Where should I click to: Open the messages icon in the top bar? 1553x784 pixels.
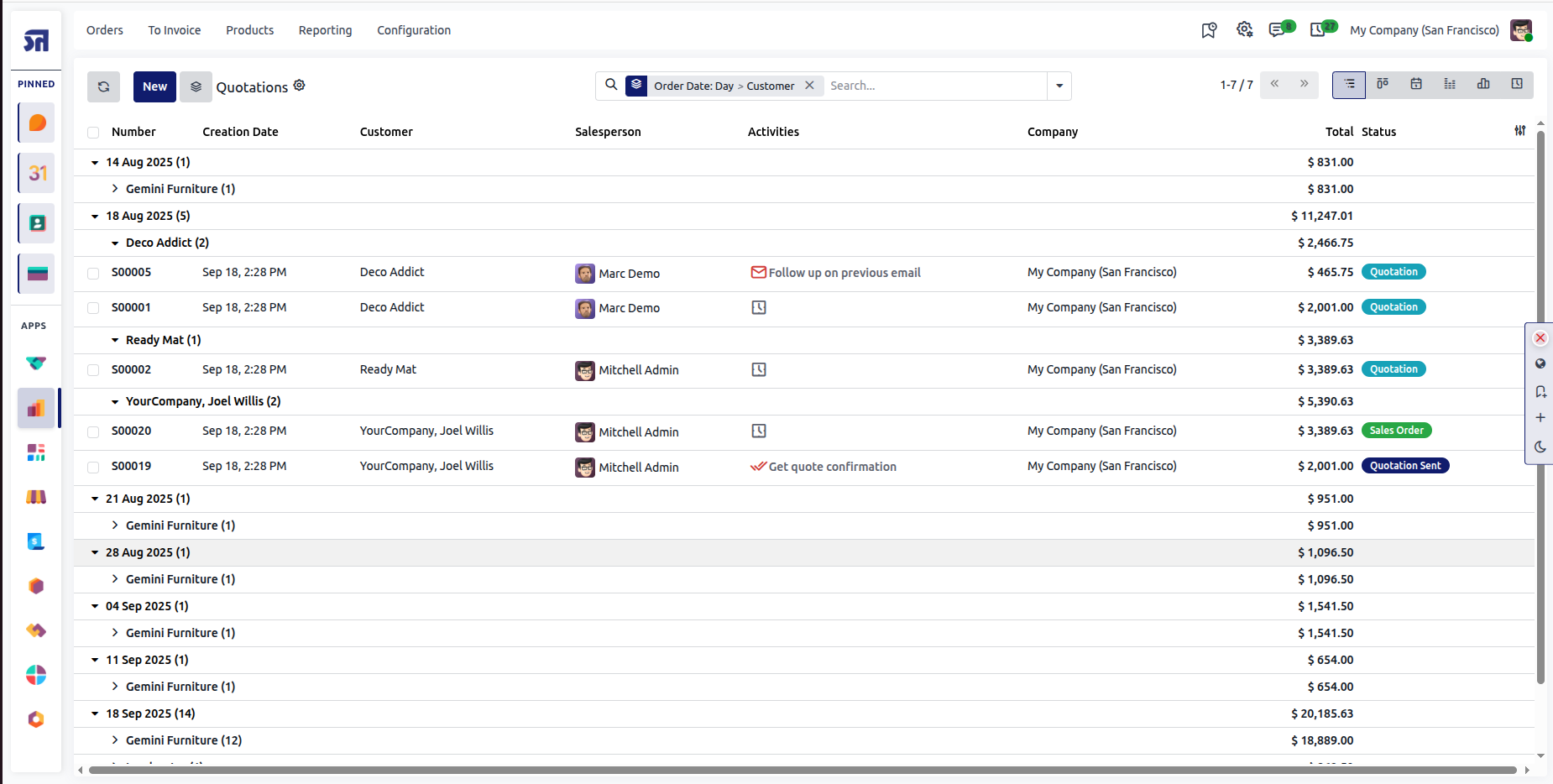pyautogui.click(x=1277, y=30)
